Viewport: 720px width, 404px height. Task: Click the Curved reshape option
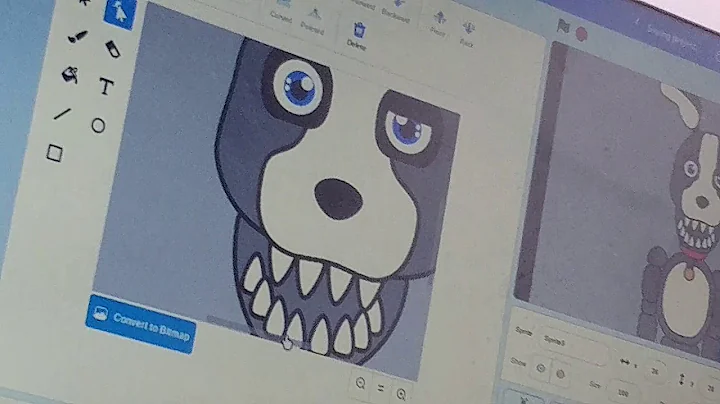[x=281, y=11]
